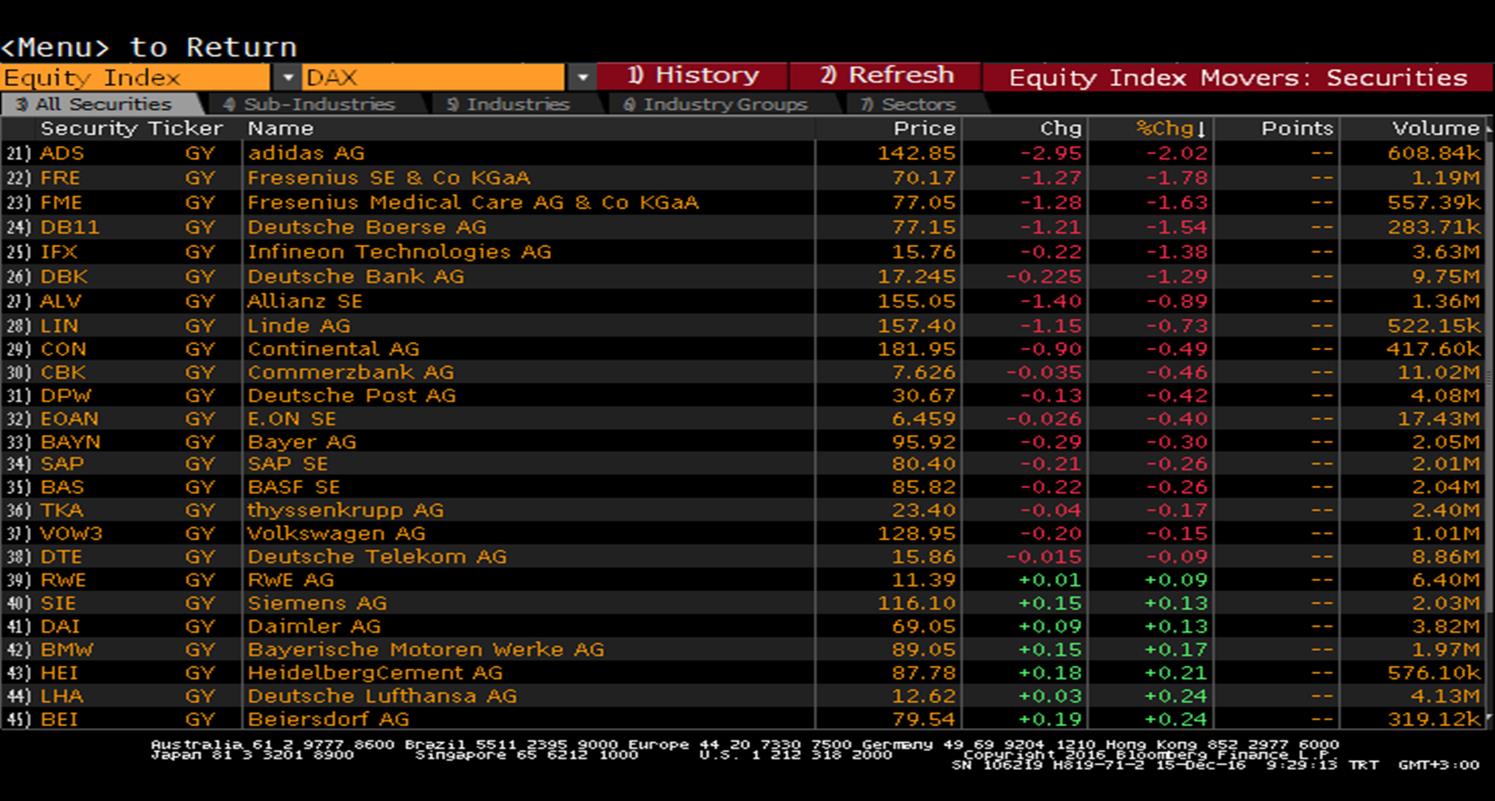Click the Name column header
This screenshot has width=1495, height=801.
tap(280, 128)
